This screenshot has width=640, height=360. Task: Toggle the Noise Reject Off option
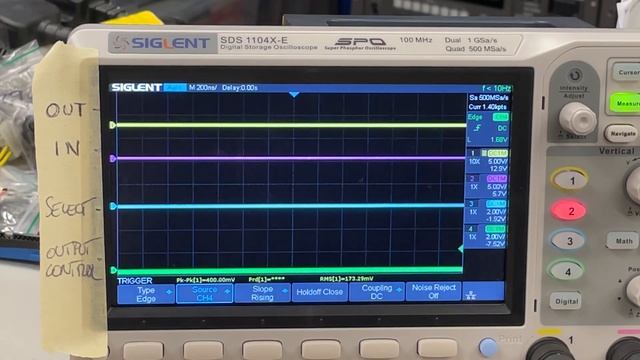(433, 291)
